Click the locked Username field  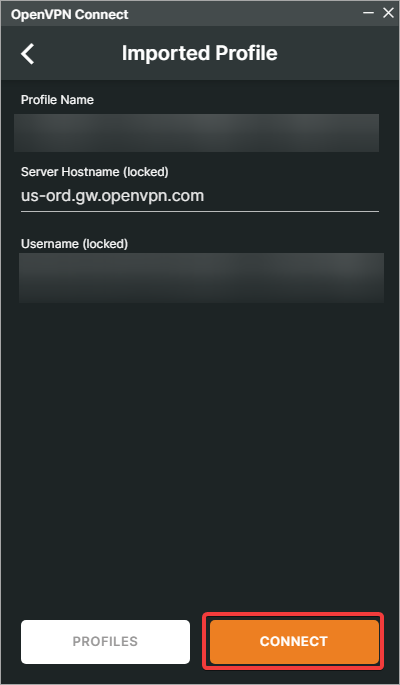tap(201, 278)
